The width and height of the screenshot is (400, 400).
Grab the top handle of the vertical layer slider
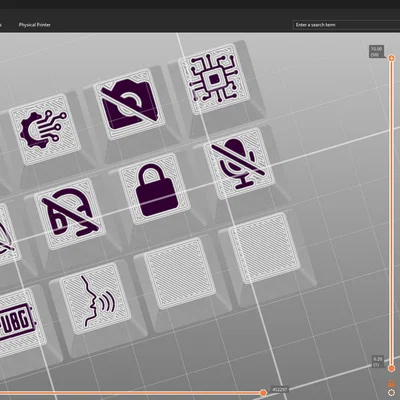pos(391,58)
